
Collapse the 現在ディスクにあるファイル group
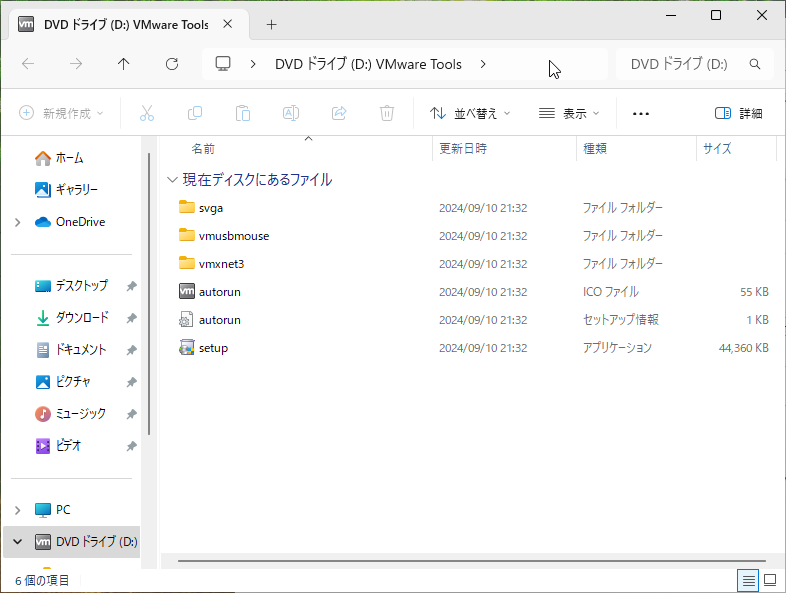pos(172,180)
